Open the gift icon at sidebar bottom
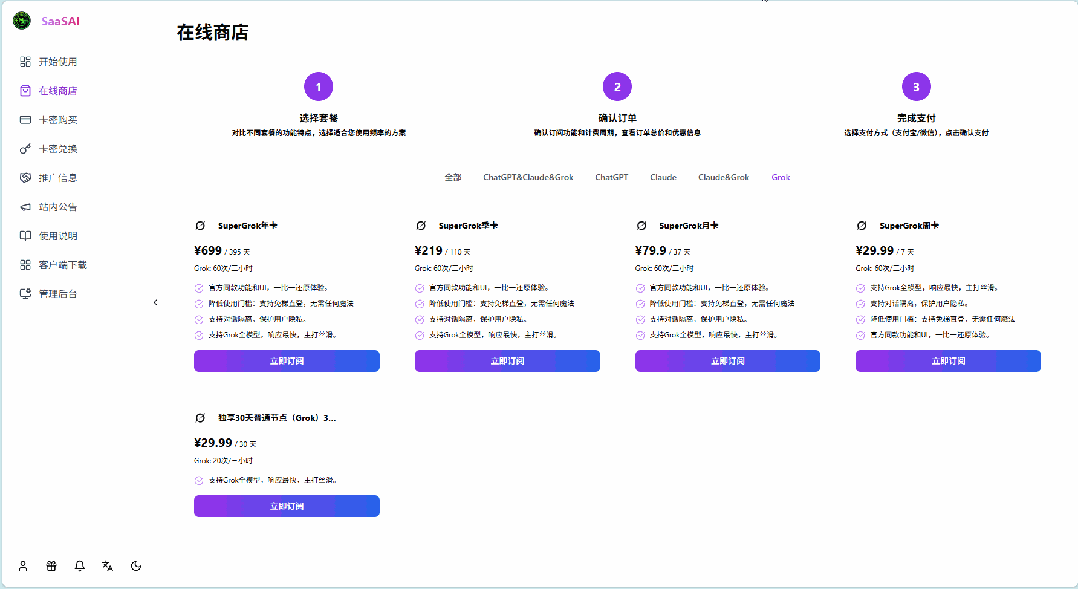This screenshot has height=589, width=1078. click(x=52, y=566)
